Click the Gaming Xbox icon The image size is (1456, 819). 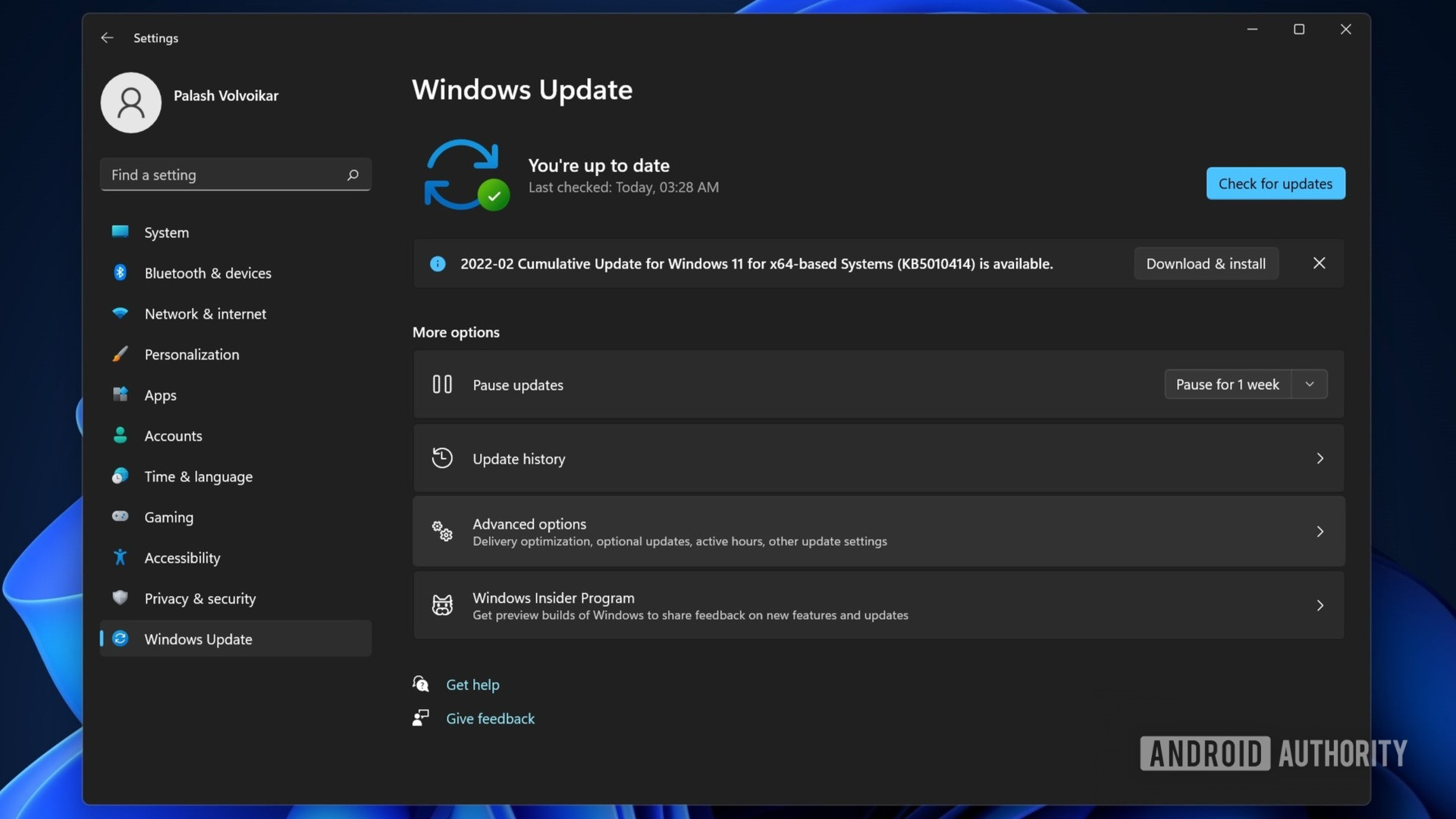121,516
